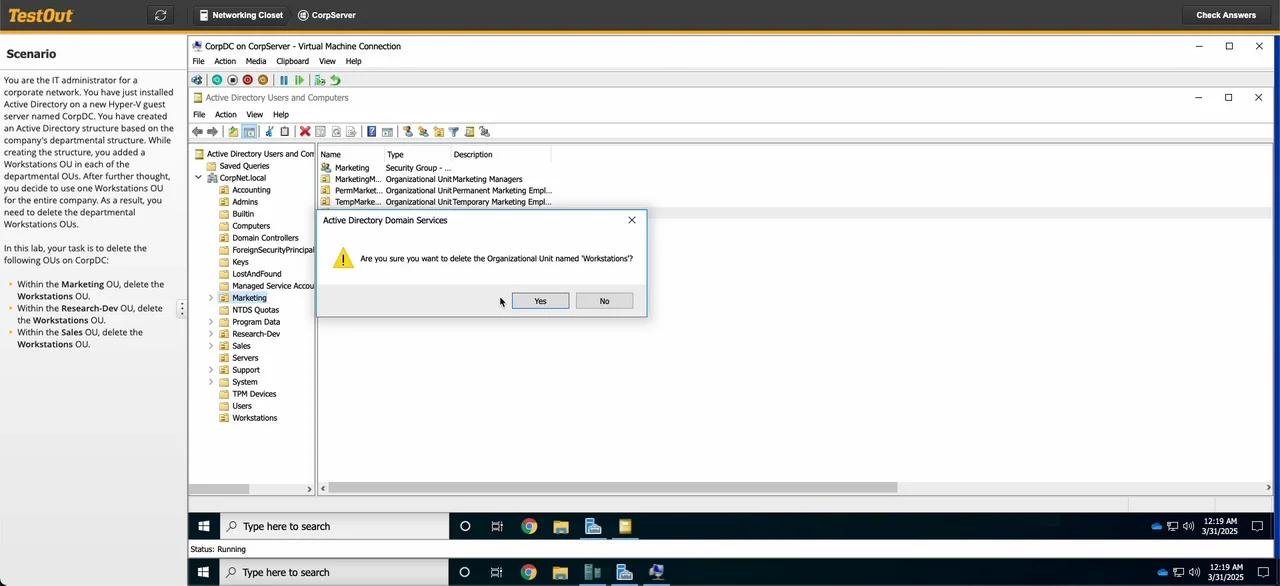
Task: Expand the Sales OU node
Action: tap(211, 346)
